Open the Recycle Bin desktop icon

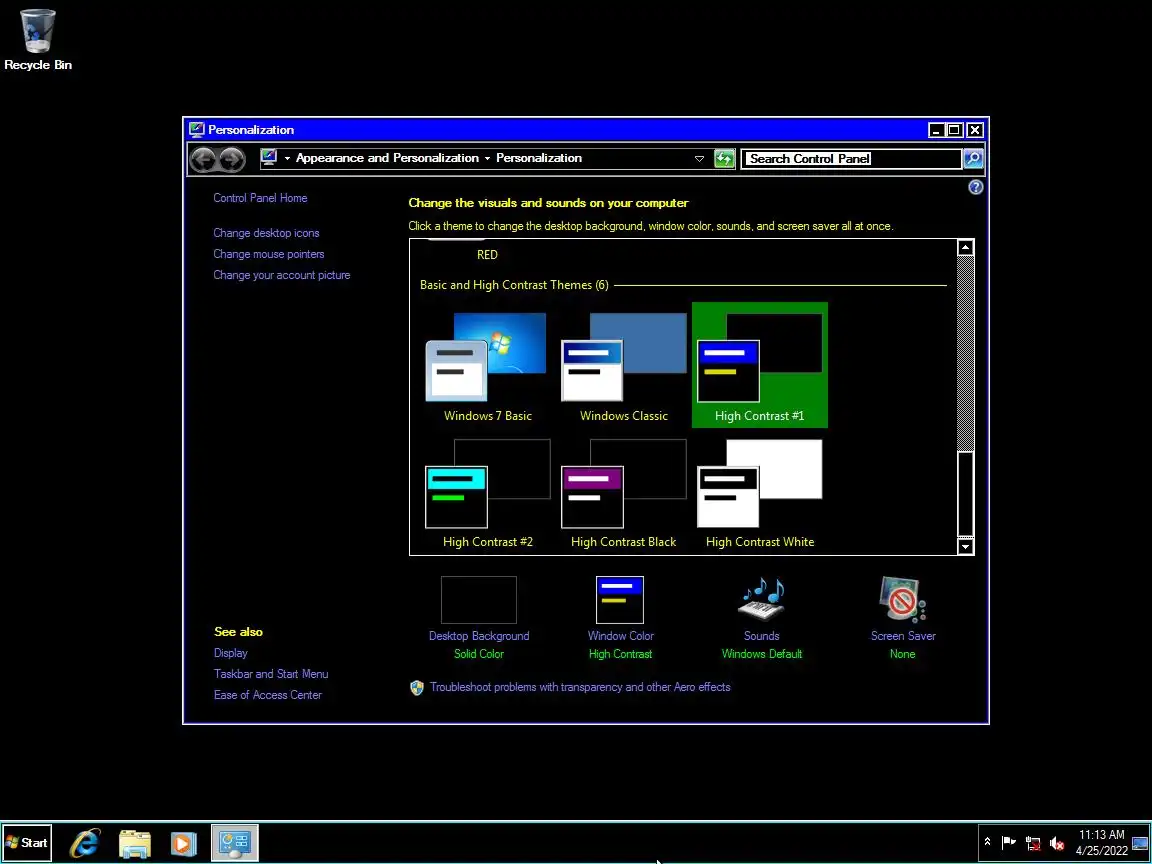pyautogui.click(x=37, y=40)
